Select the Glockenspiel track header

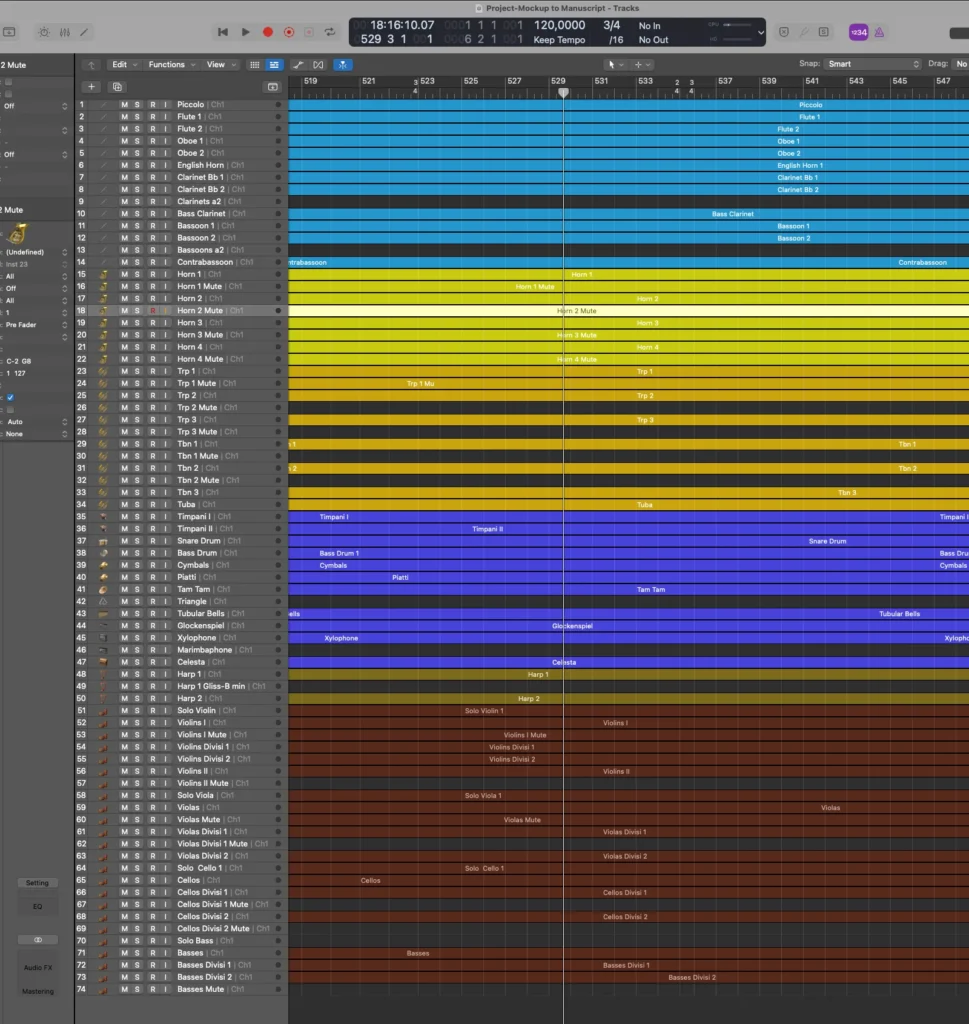pyautogui.click(x=181, y=626)
